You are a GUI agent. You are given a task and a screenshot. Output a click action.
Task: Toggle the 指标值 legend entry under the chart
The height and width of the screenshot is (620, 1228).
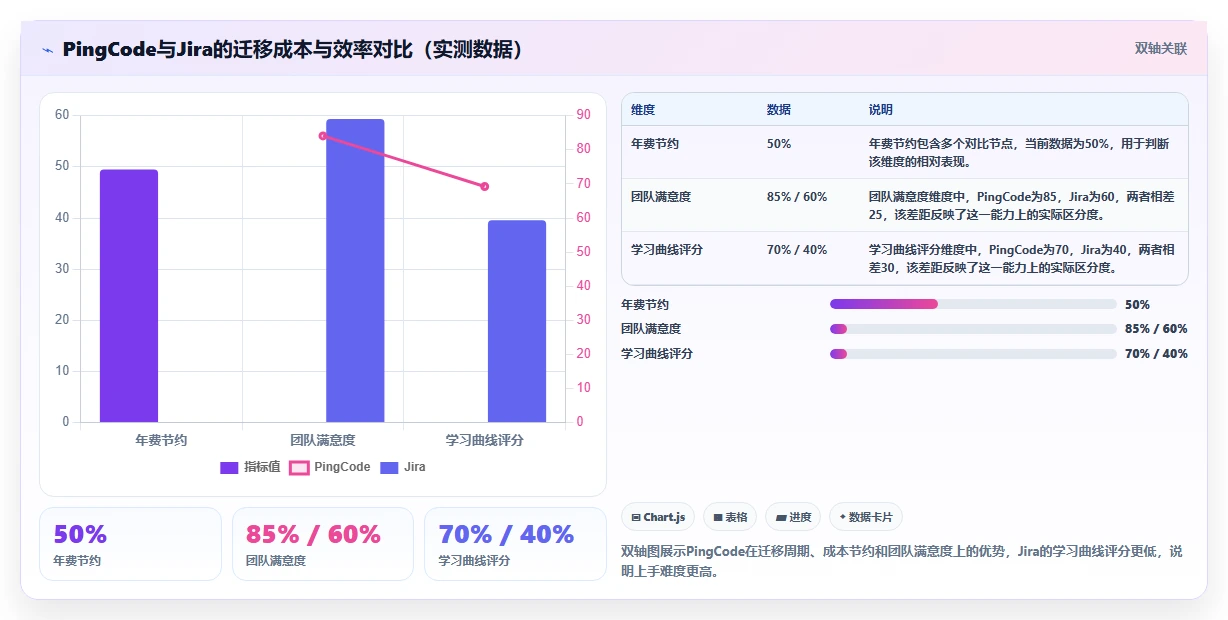pos(250,467)
